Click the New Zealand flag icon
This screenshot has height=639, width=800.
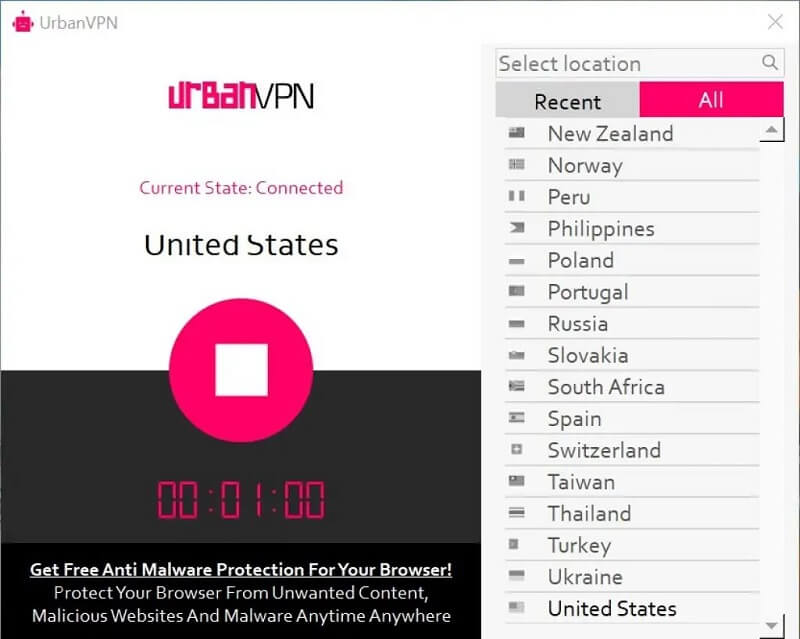517,133
